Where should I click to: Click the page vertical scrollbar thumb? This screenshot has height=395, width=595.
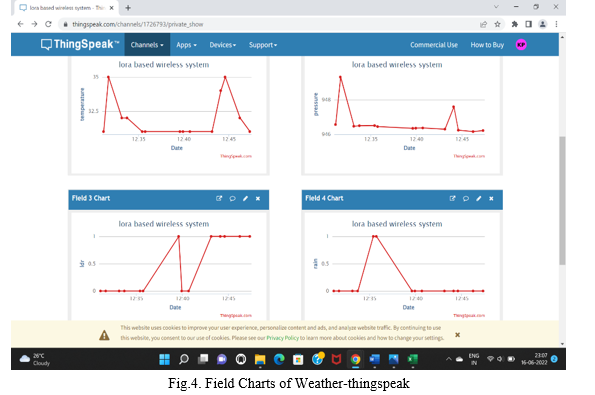point(562,200)
